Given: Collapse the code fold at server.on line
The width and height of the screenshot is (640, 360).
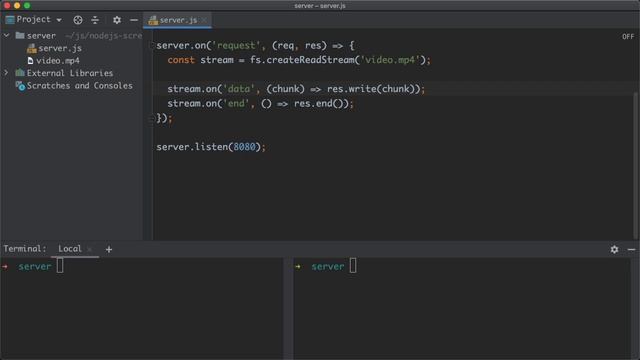Looking at the screenshot, I should tap(151, 45).
